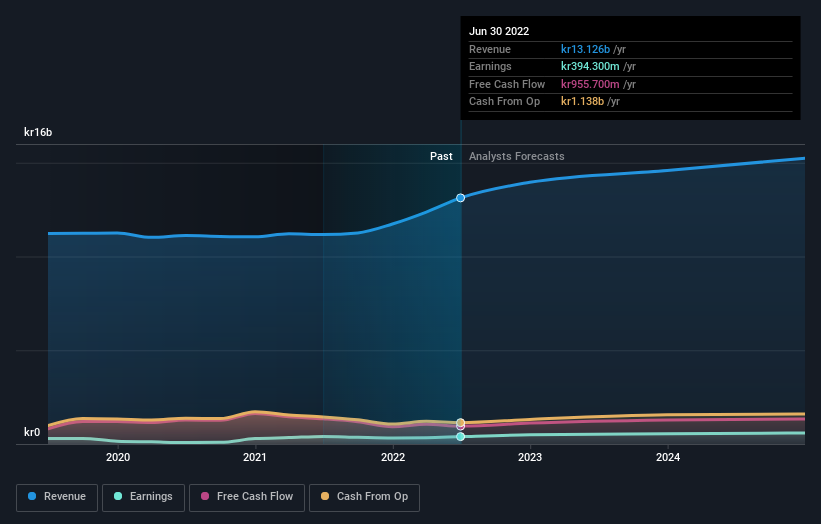Select the teal Earnings data point marker
This screenshot has width=821, height=524.
tap(460, 437)
